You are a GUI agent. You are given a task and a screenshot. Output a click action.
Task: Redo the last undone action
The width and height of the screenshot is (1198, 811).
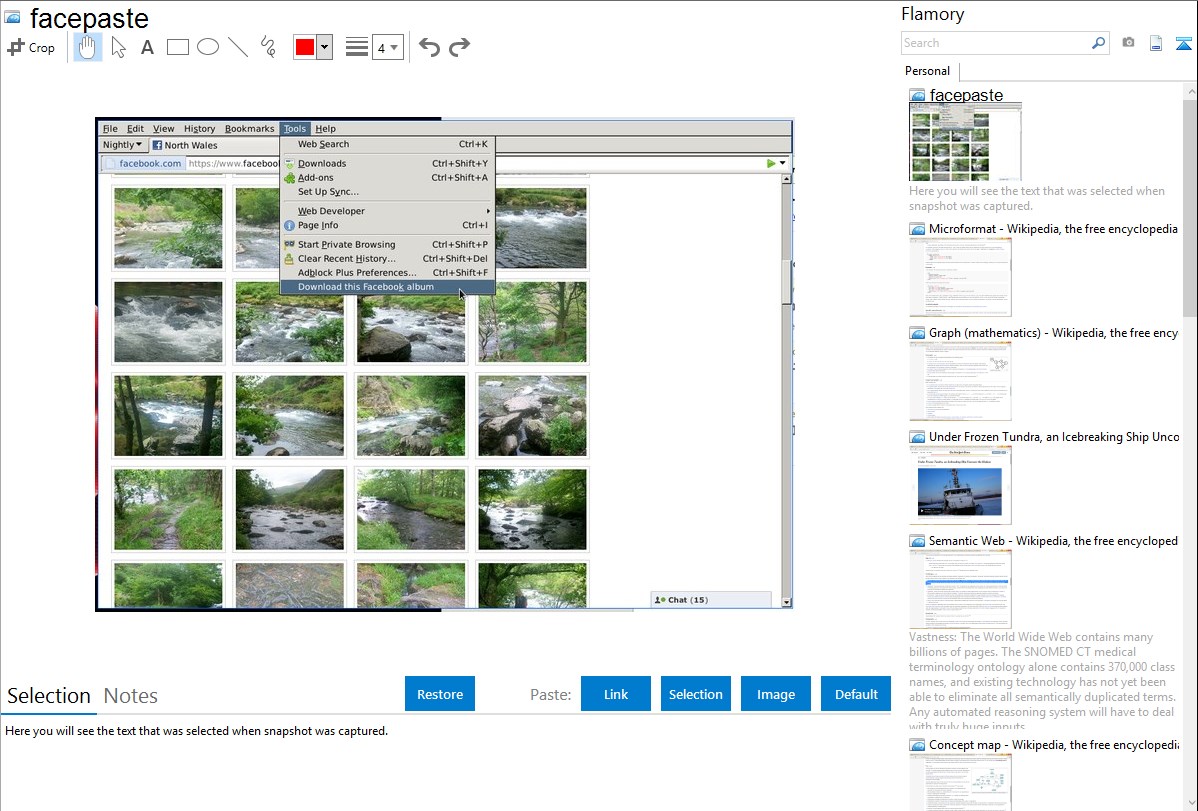click(459, 47)
